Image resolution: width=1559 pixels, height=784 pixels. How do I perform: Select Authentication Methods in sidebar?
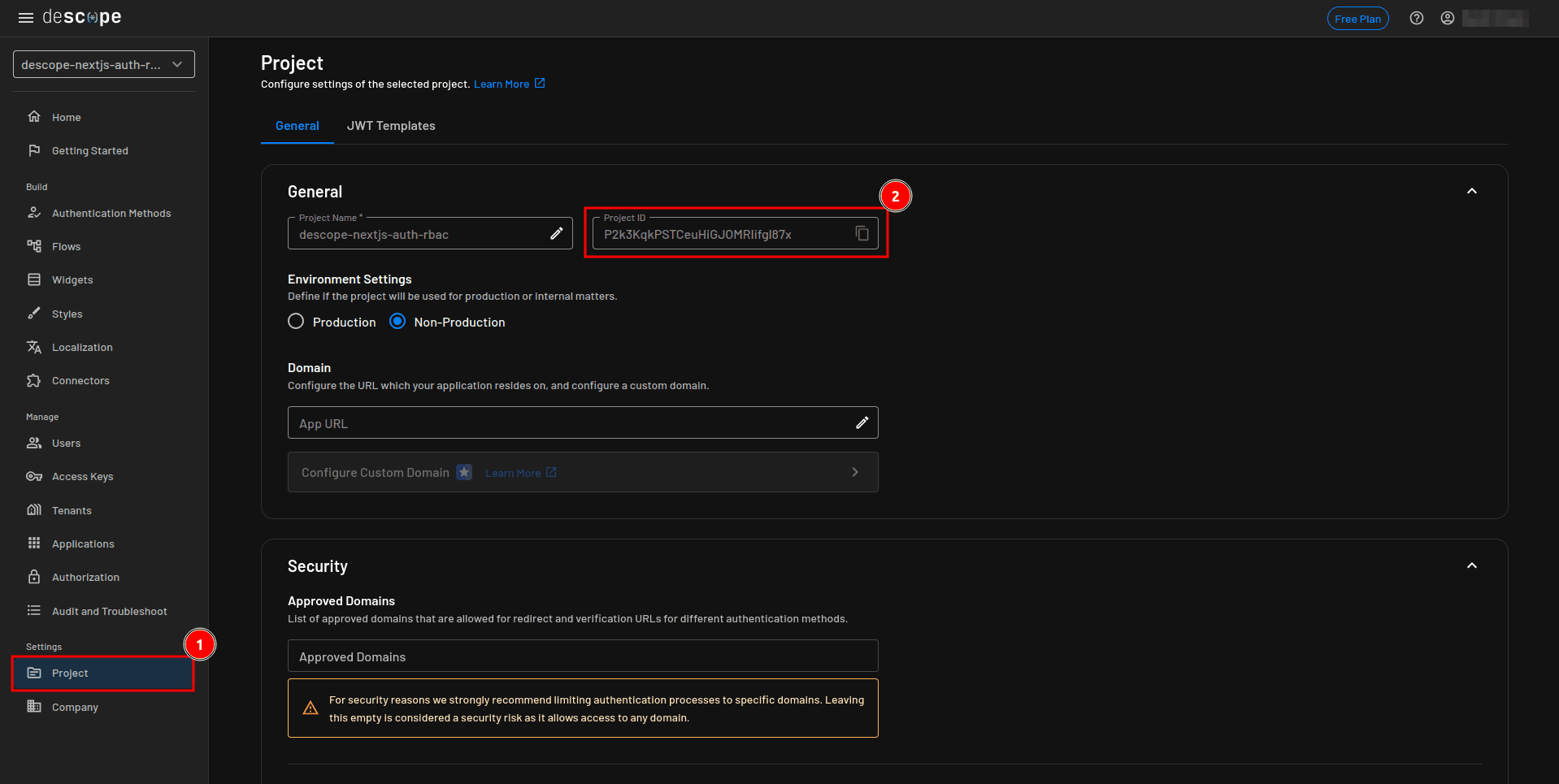pyautogui.click(x=111, y=213)
